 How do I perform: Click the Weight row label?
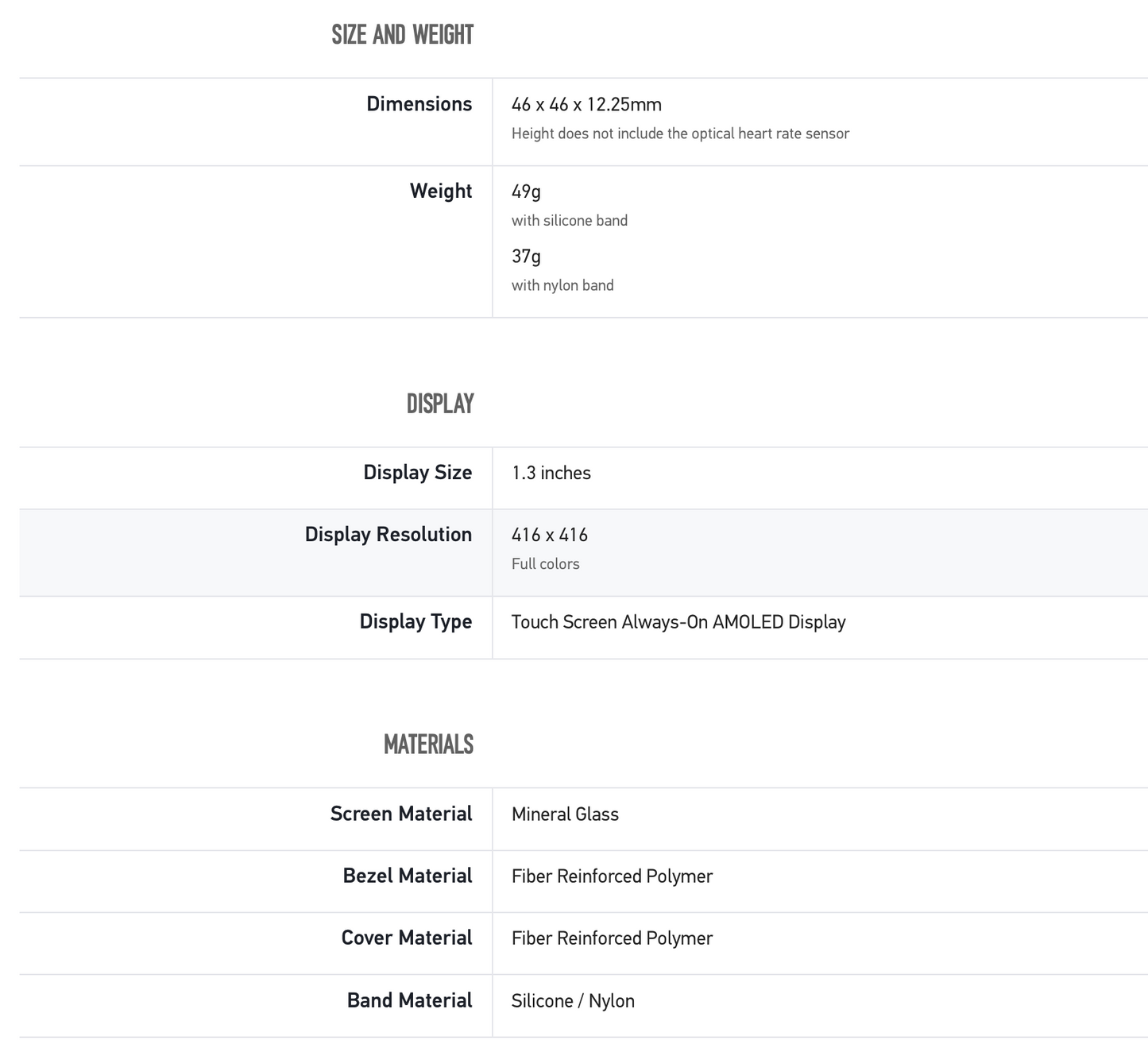(440, 191)
